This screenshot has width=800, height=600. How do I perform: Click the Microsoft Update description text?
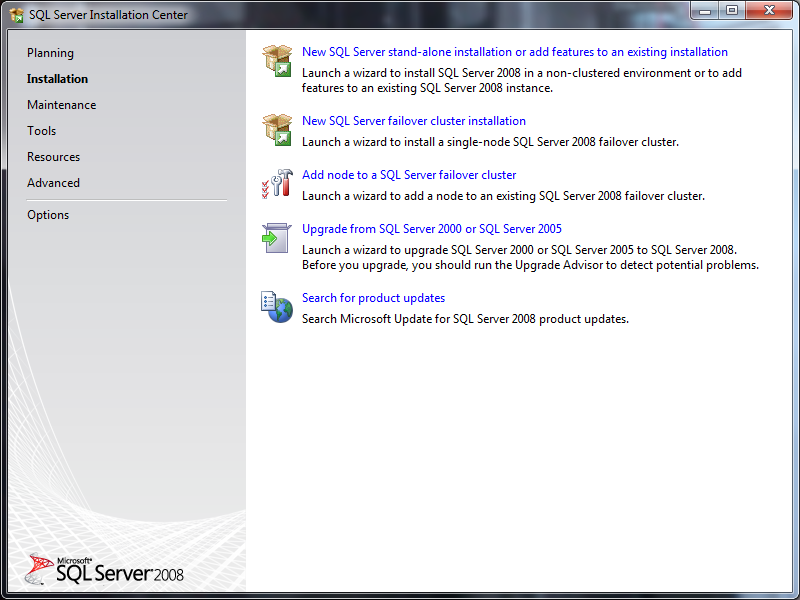tap(465, 319)
